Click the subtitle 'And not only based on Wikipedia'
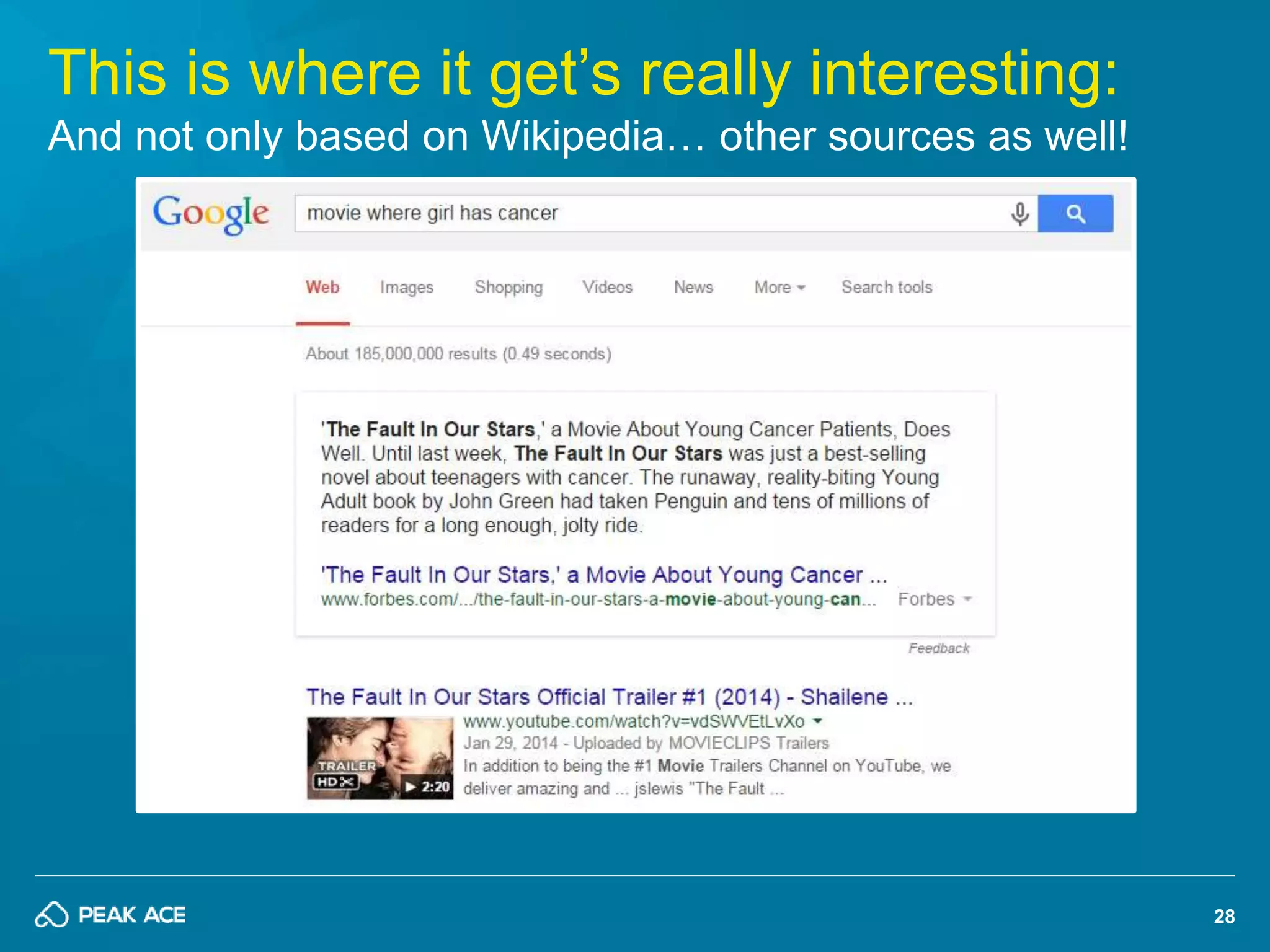This screenshot has height=952, width=1270. click(x=376, y=136)
